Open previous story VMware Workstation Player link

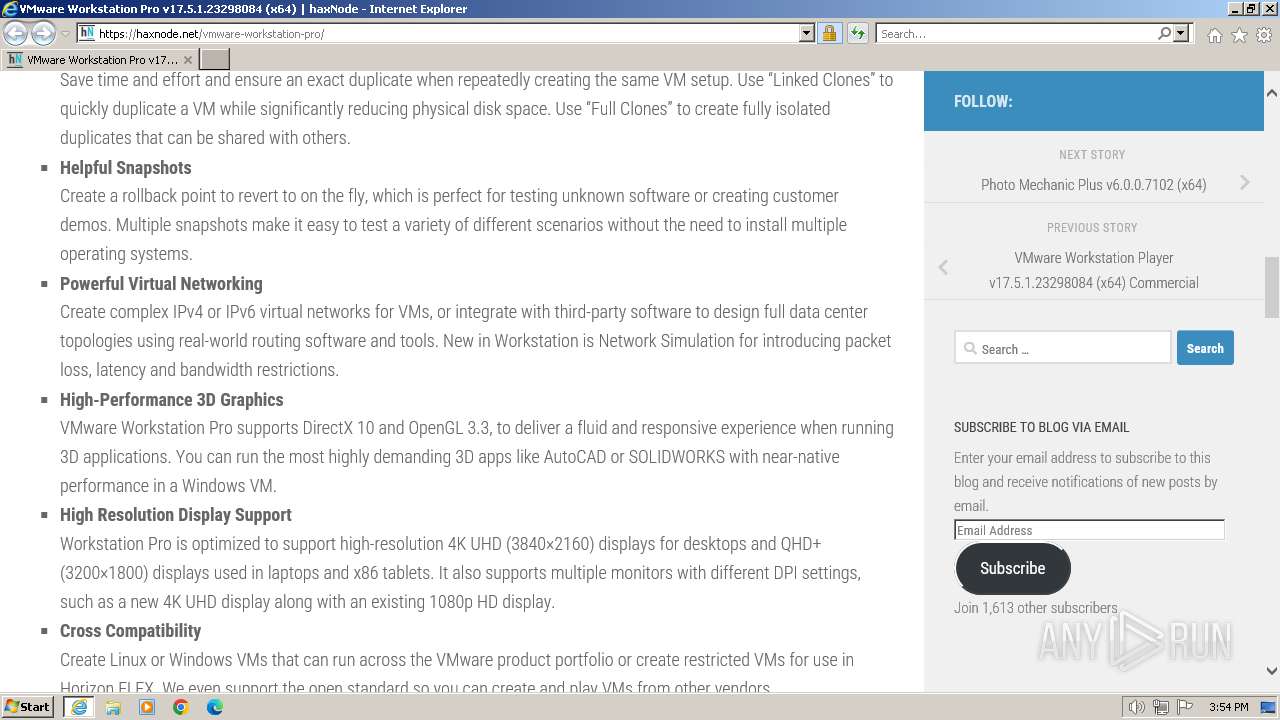pyautogui.click(x=1094, y=270)
